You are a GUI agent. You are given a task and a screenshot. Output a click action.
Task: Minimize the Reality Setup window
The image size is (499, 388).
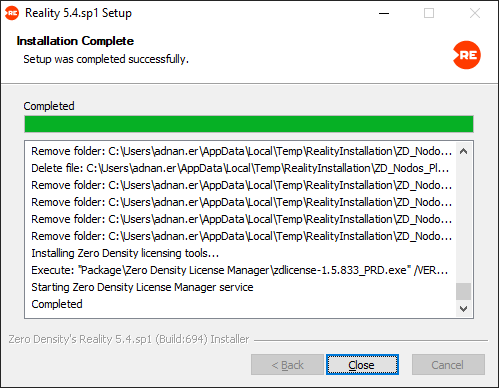pos(384,13)
